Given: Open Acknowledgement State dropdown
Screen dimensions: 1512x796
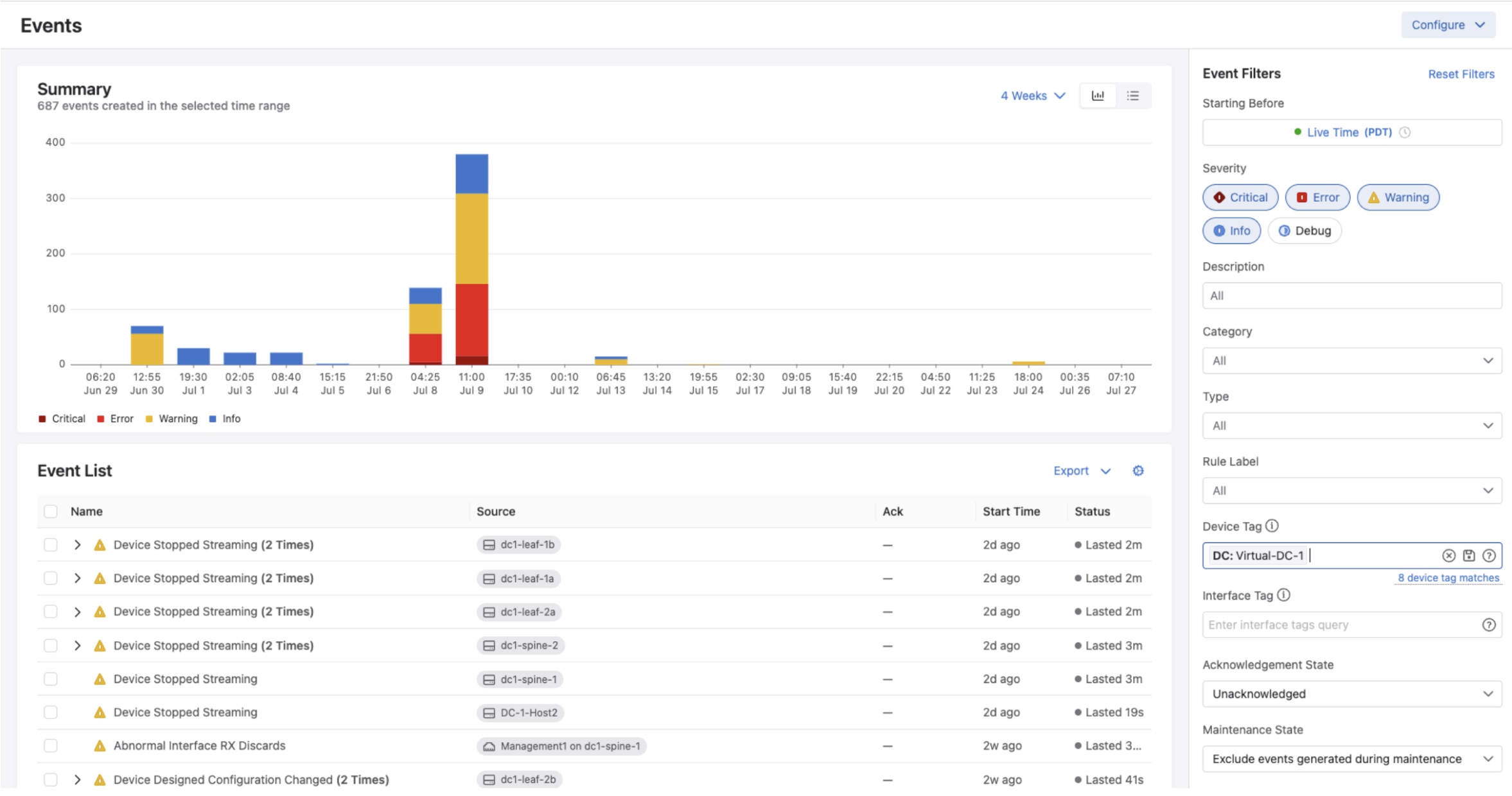Looking at the screenshot, I should coord(1352,694).
